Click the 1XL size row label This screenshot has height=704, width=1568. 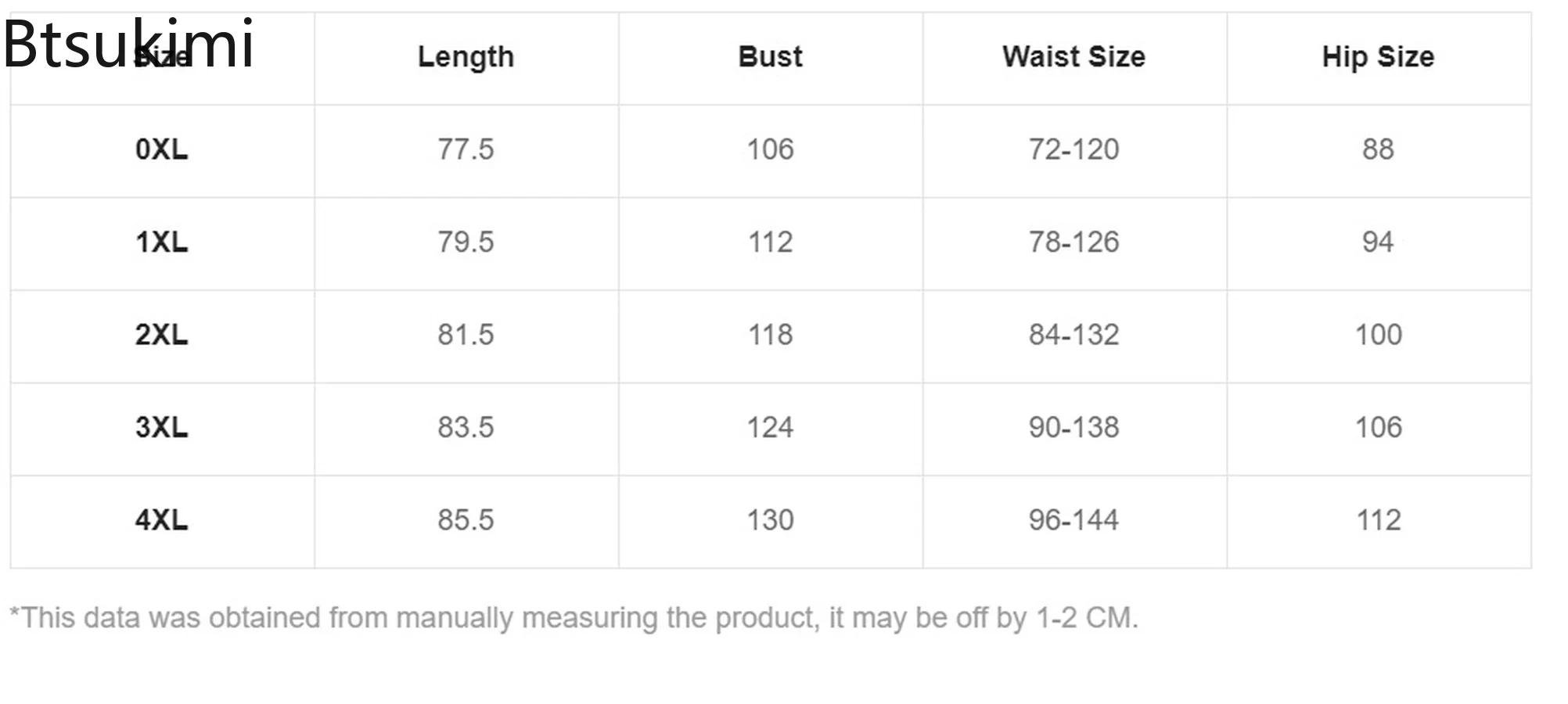point(161,242)
